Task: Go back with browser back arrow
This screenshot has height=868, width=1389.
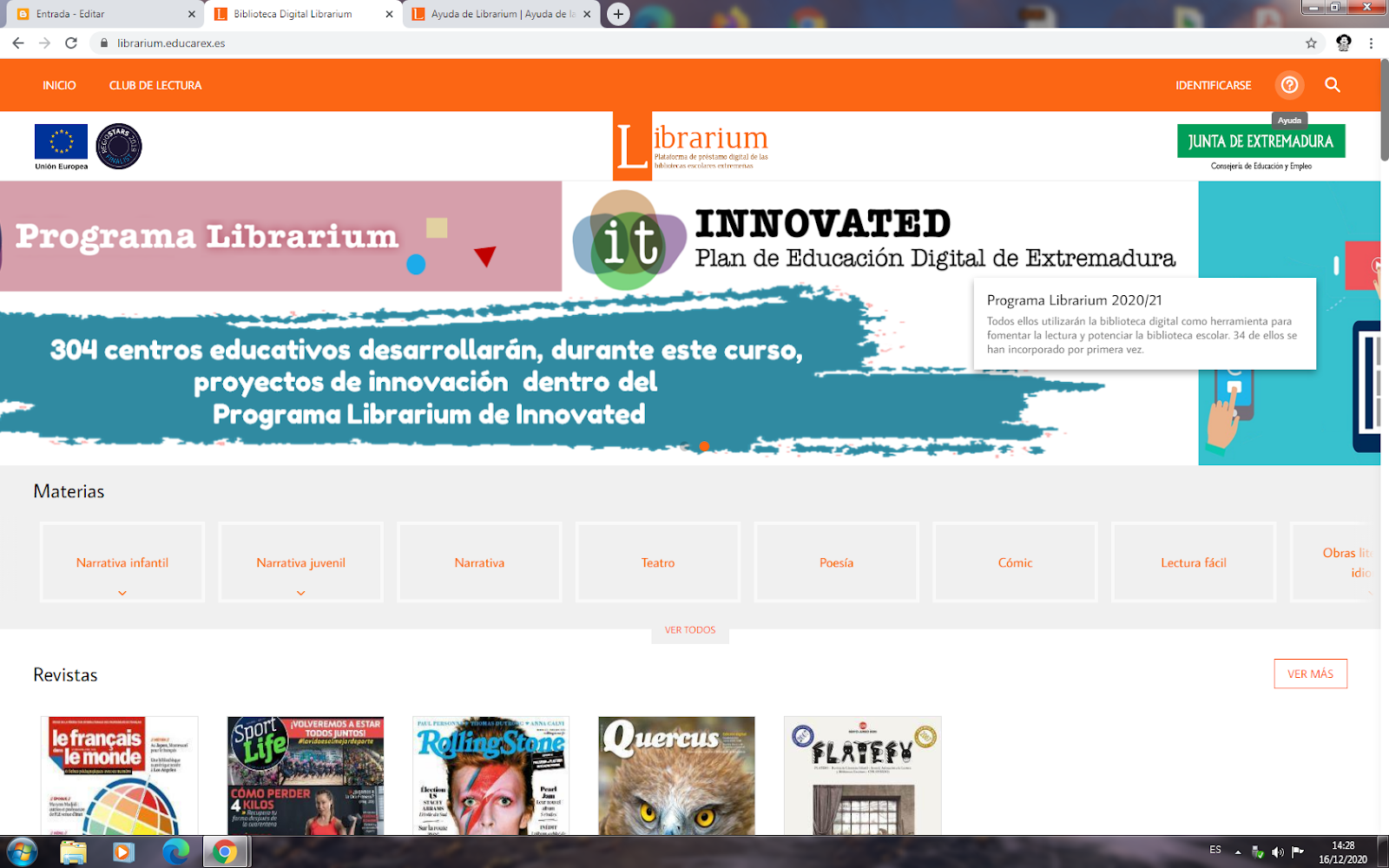Action: coord(18,43)
